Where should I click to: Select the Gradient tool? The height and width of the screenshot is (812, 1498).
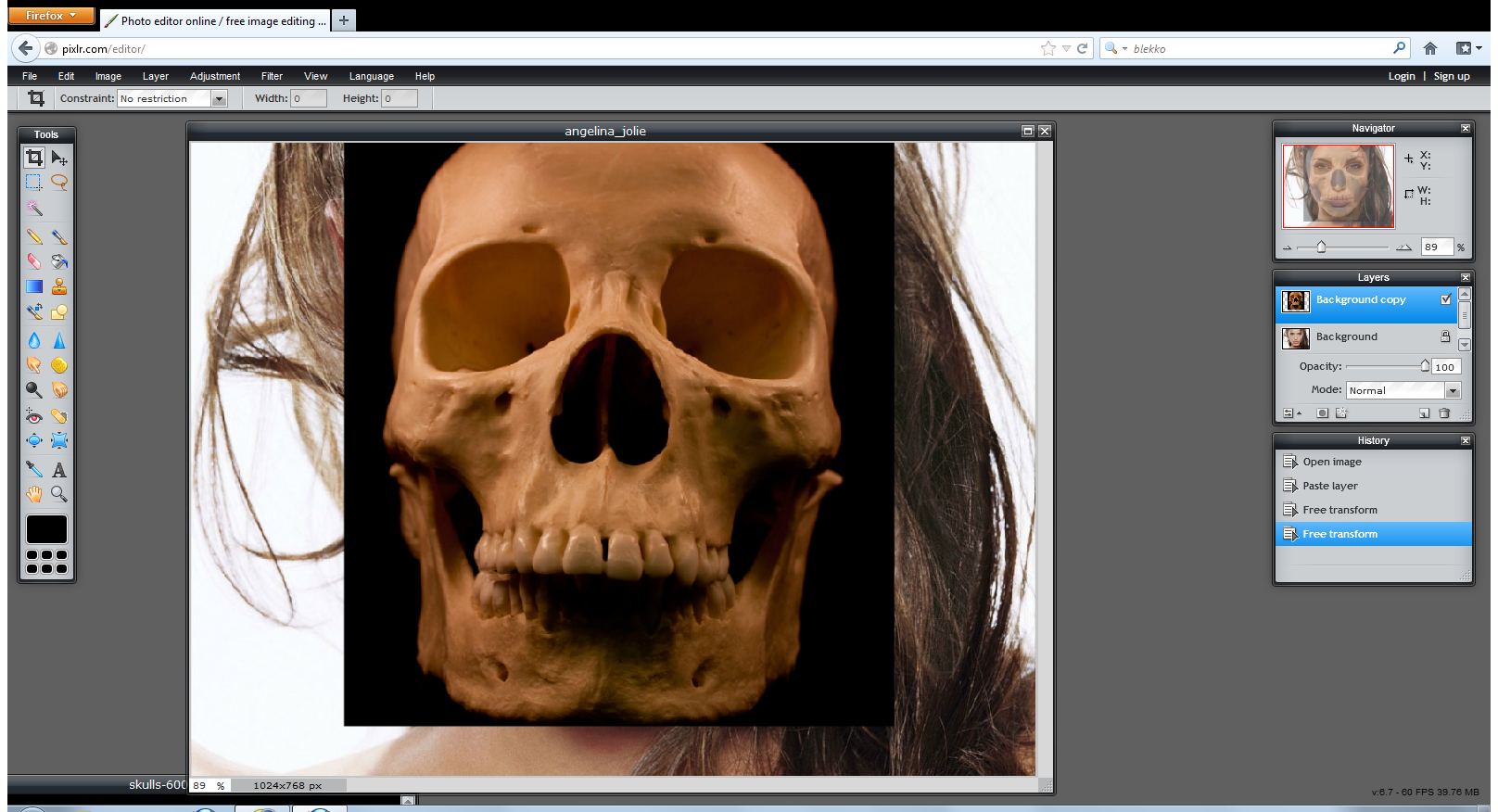coord(34,286)
